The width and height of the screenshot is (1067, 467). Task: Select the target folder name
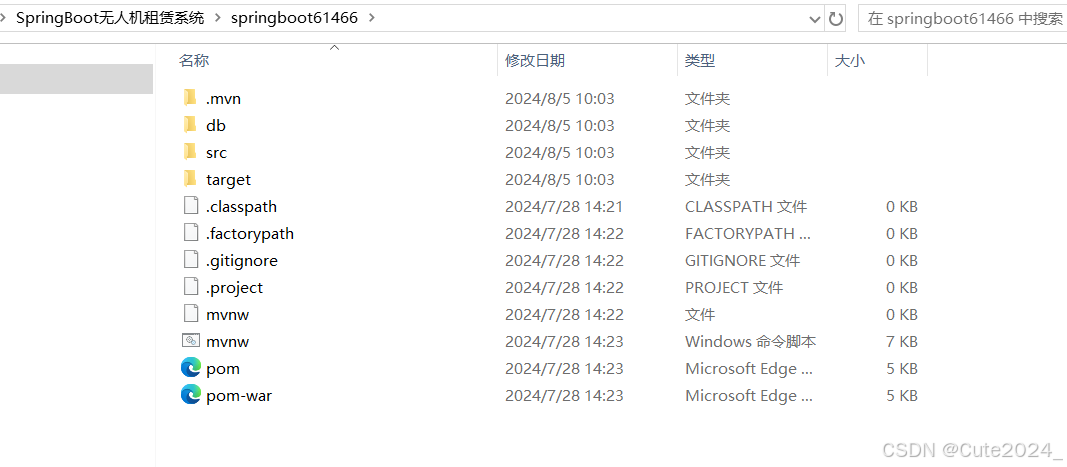(229, 180)
